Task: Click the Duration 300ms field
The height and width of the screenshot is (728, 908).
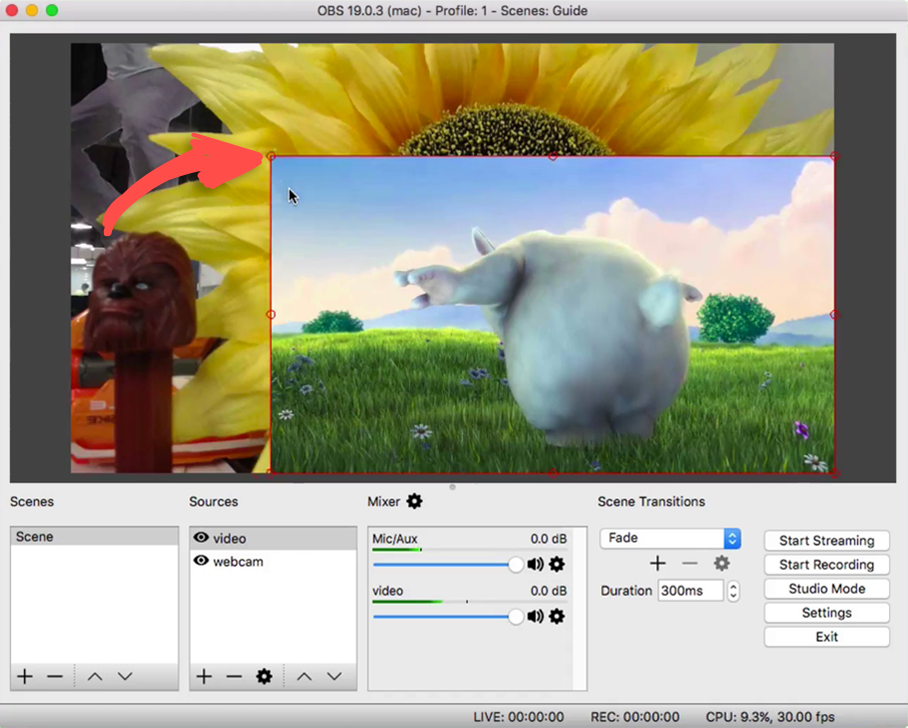Action: pos(690,591)
